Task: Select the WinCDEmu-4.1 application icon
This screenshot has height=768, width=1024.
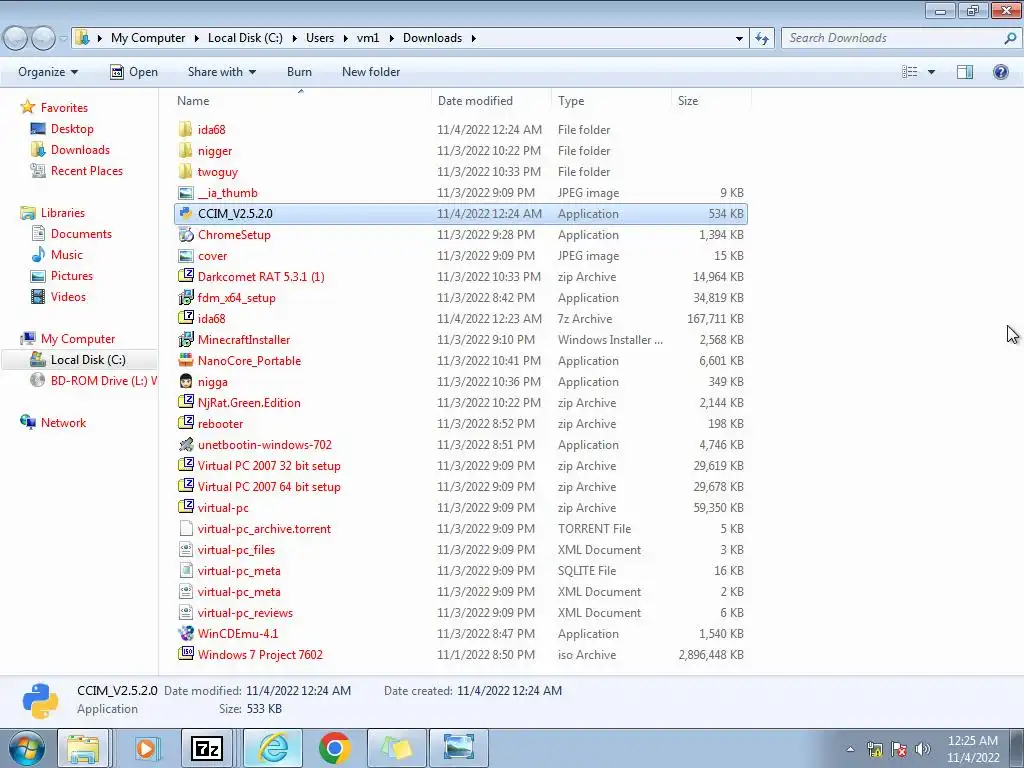Action: click(186, 633)
